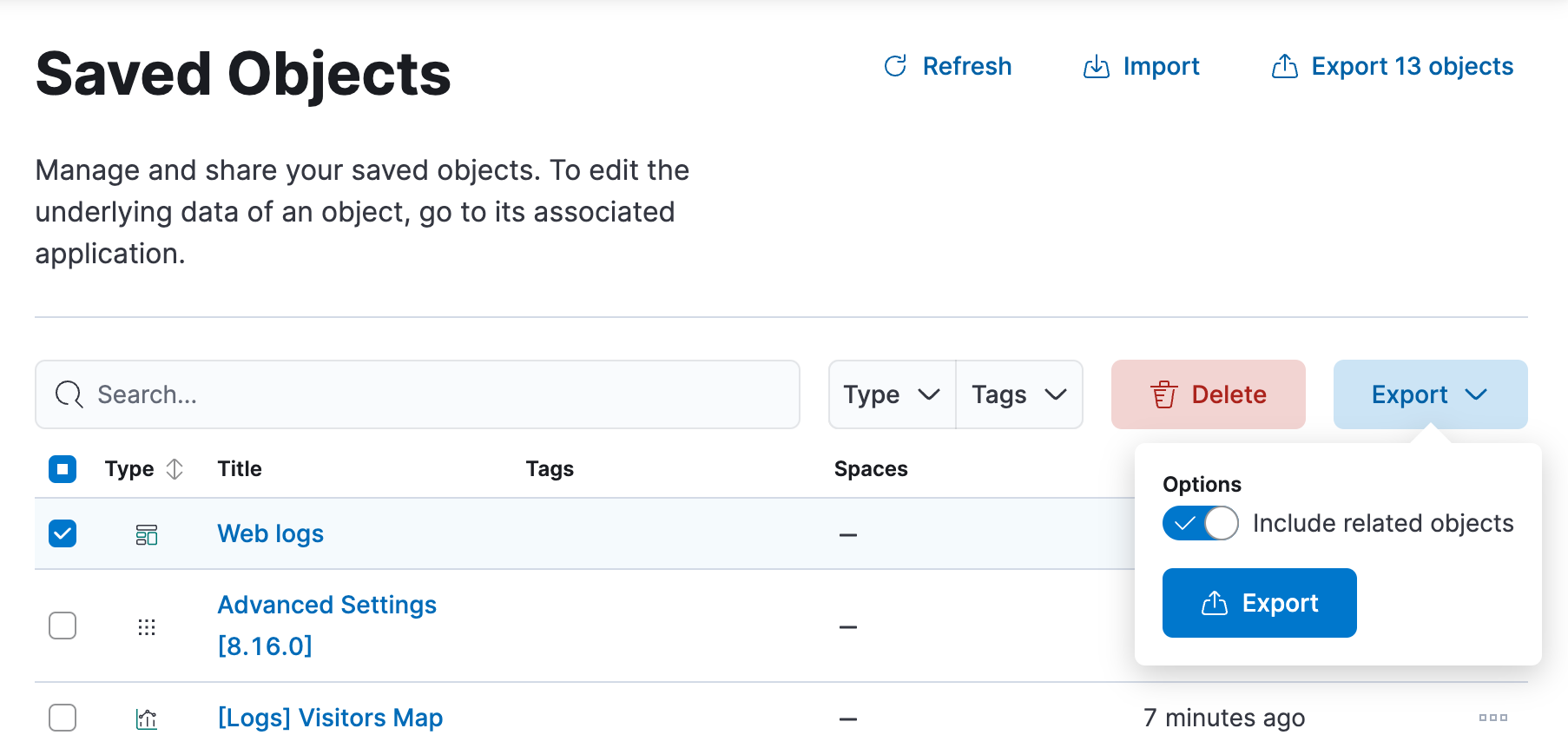Image resolution: width=1568 pixels, height=735 pixels.
Task: Click the dashboard type icon for Web logs
Action: (x=147, y=534)
